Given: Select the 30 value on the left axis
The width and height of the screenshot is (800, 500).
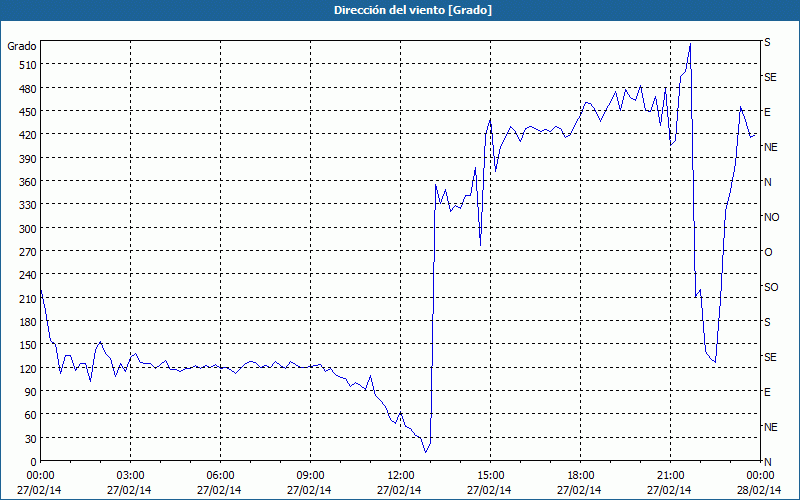Looking at the screenshot, I should (x=31, y=439).
